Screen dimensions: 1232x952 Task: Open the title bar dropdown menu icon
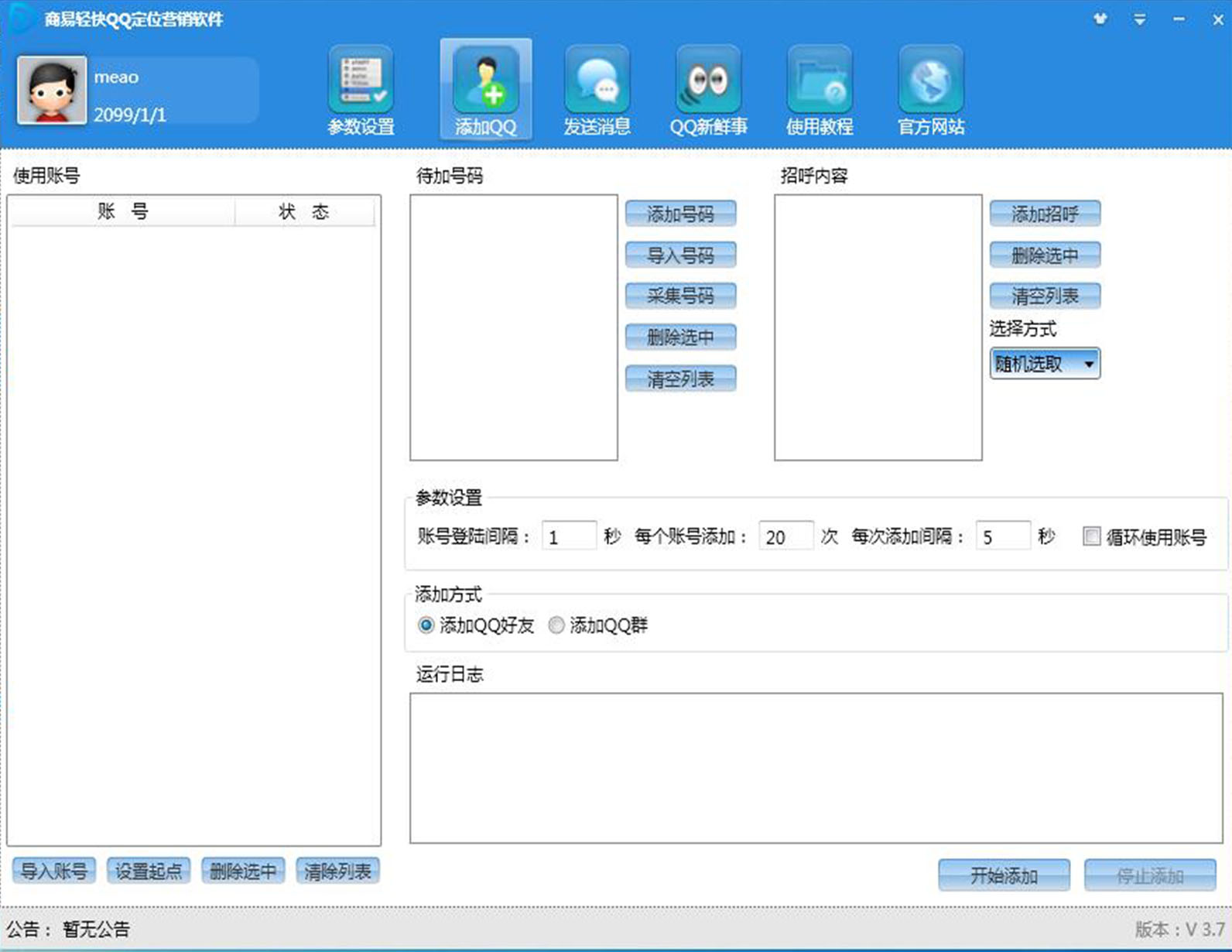1139,19
